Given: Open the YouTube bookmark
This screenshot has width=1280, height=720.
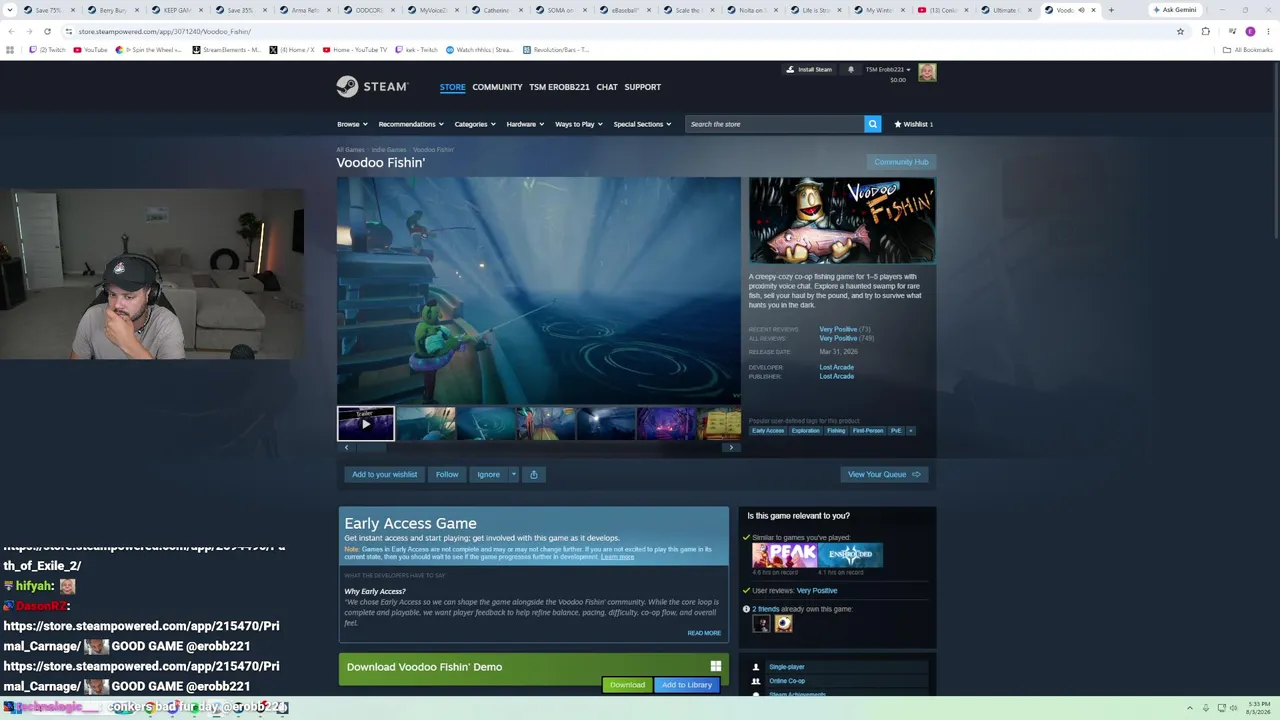Looking at the screenshot, I should coord(91,50).
